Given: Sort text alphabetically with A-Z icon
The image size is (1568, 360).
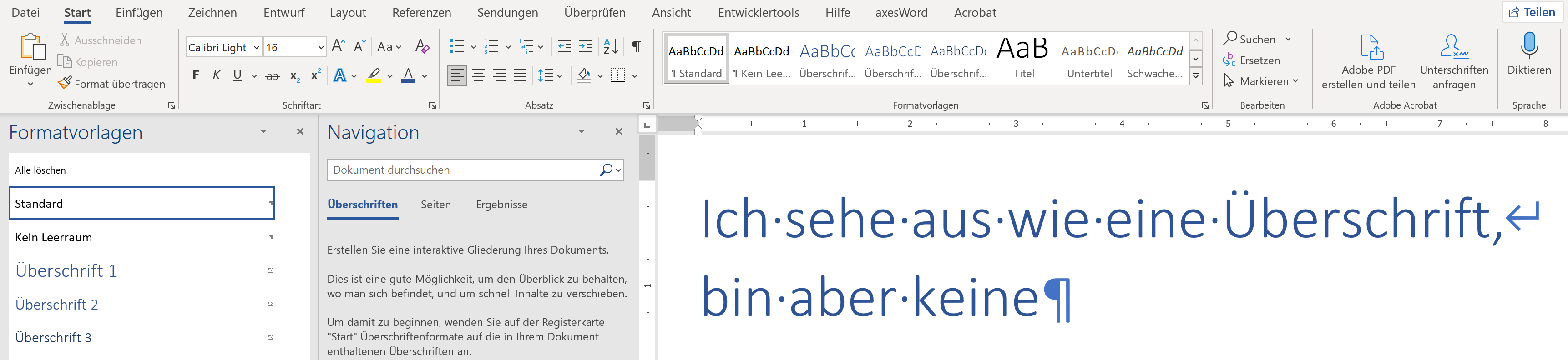Looking at the screenshot, I should (x=611, y=47).
